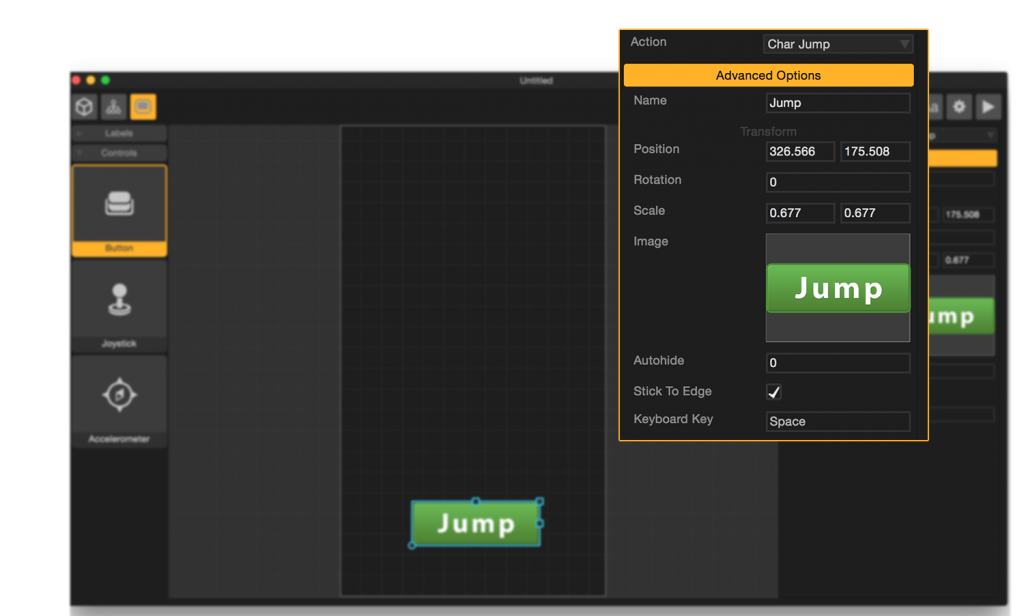The height and width of the screenshot is (616, 1024).
Task: Select the highlighted UI controls toolbar icon
Action: pyautogui.click(x=143, y=106)
